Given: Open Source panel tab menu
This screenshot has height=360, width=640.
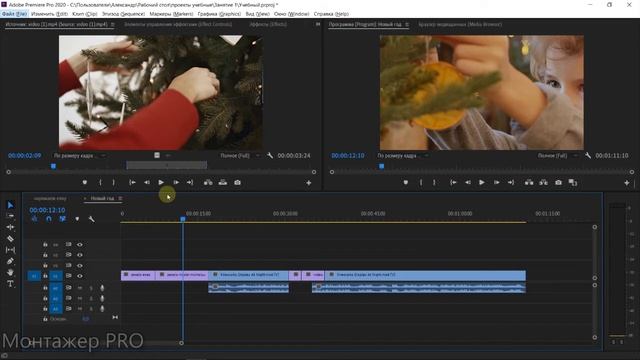Looking at the screenshot, I should tap(113, 24).
